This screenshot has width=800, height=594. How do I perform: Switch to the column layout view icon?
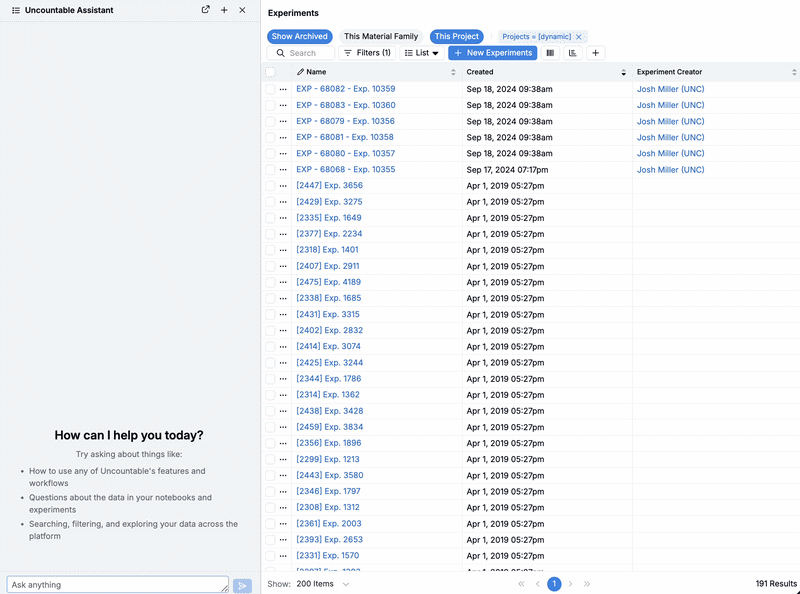click(550, 53)
